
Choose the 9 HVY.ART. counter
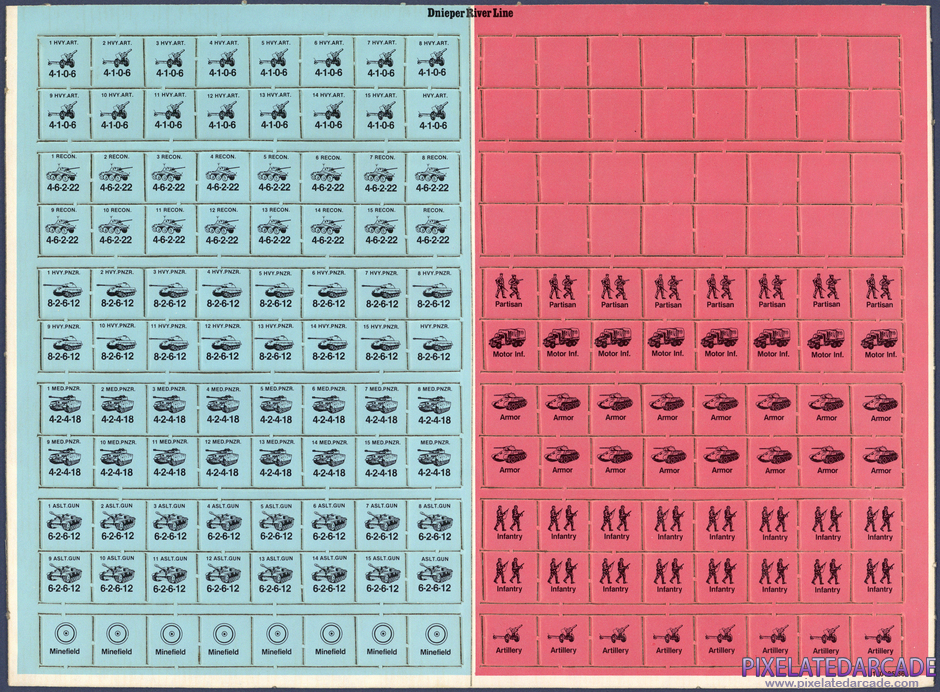point(64,113)
